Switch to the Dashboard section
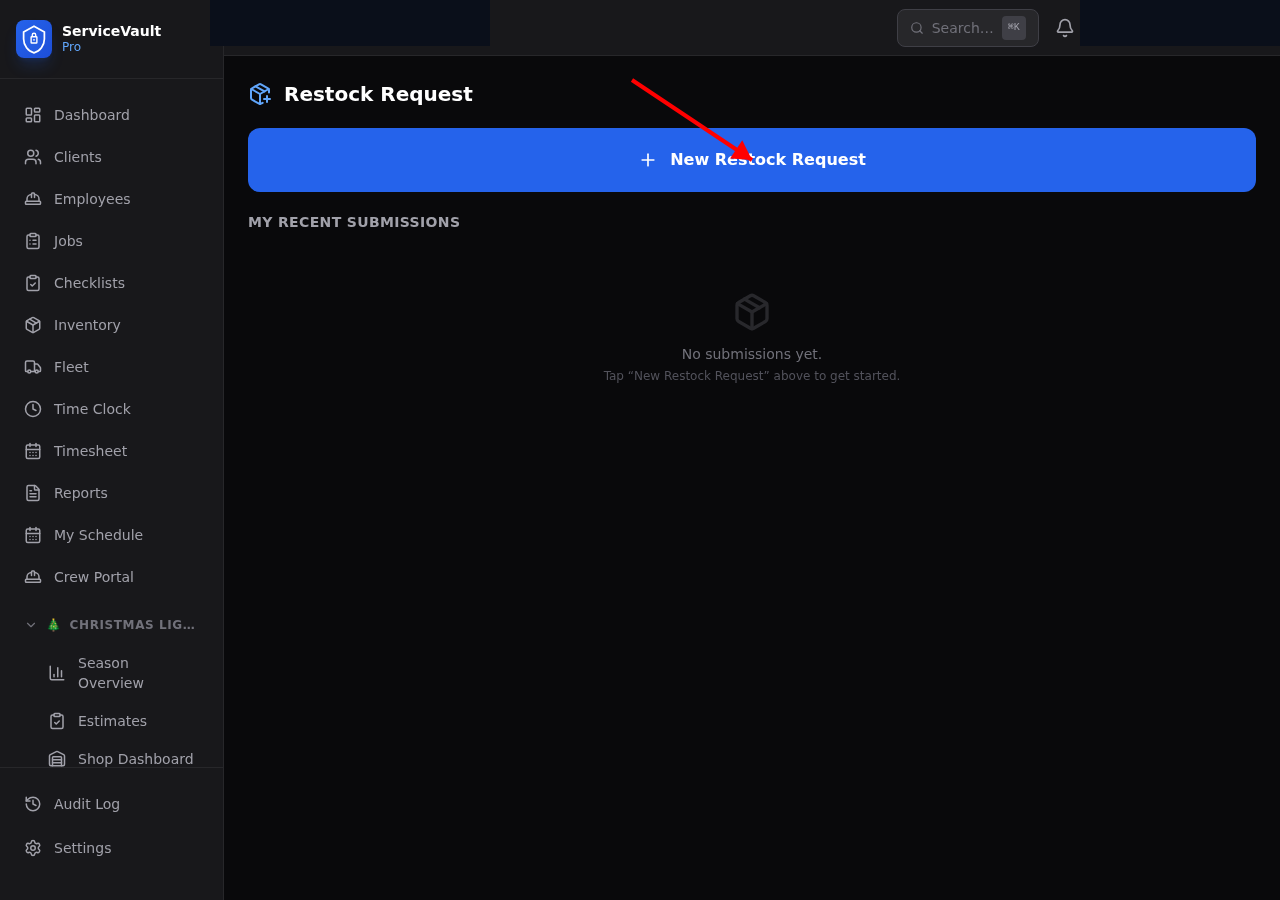The width and height of the screenshot is (1280, 900). pos(91,114)
